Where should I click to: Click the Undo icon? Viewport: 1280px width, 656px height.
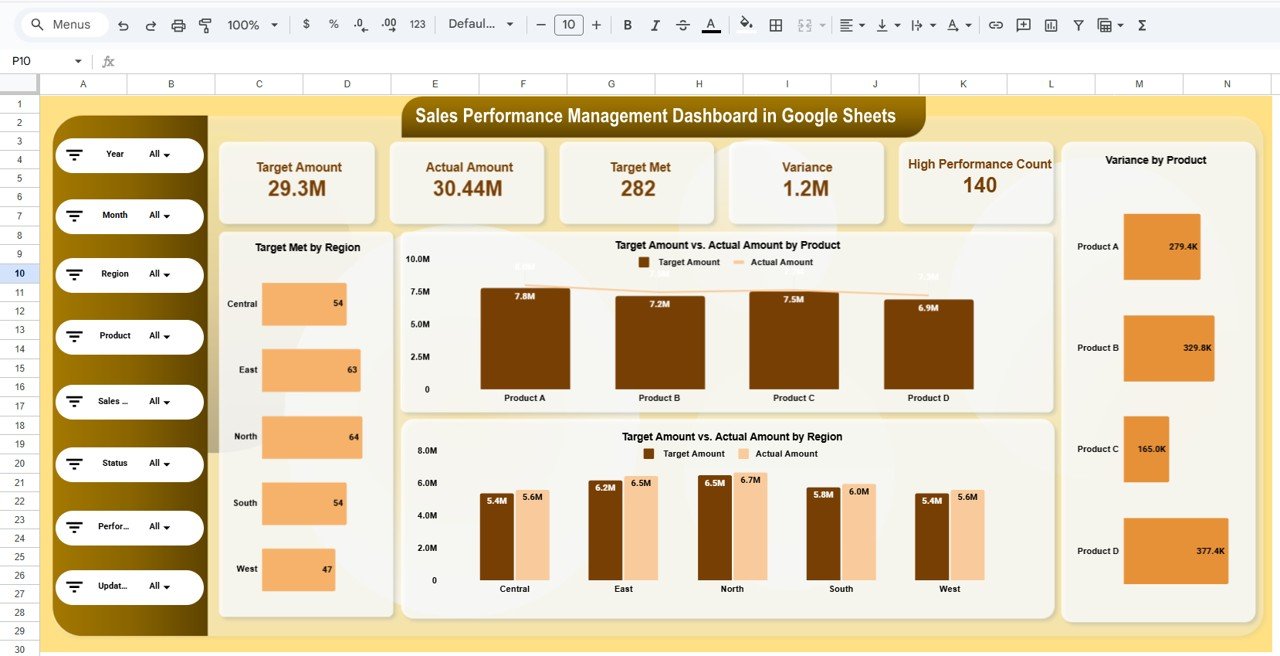pos(123,25)
